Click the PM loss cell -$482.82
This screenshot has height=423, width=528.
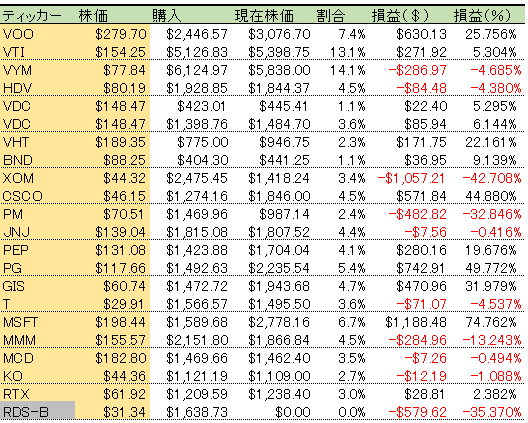coord(417,214)
